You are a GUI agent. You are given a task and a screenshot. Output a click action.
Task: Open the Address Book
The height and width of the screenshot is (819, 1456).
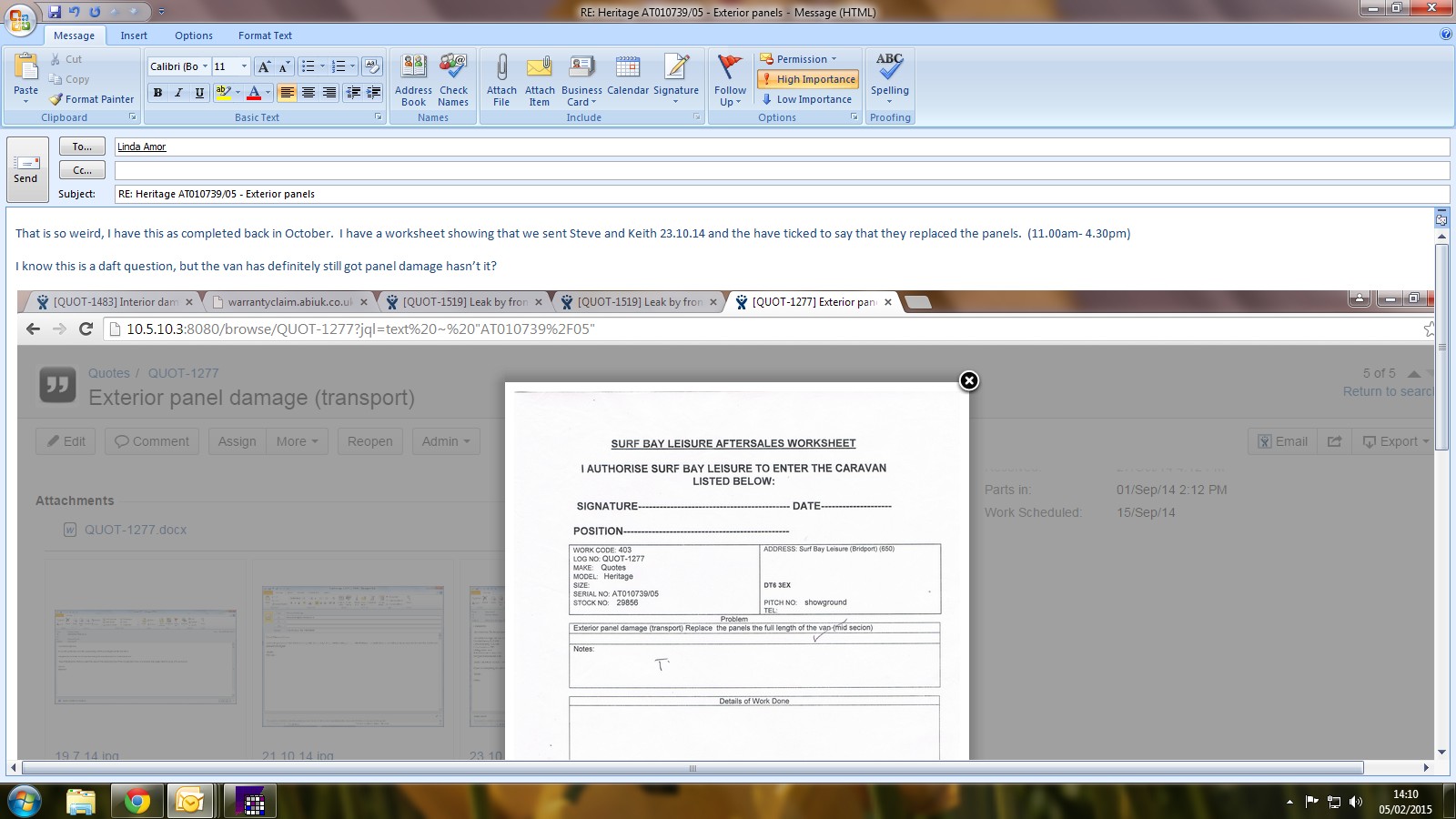tap(413, 68)
